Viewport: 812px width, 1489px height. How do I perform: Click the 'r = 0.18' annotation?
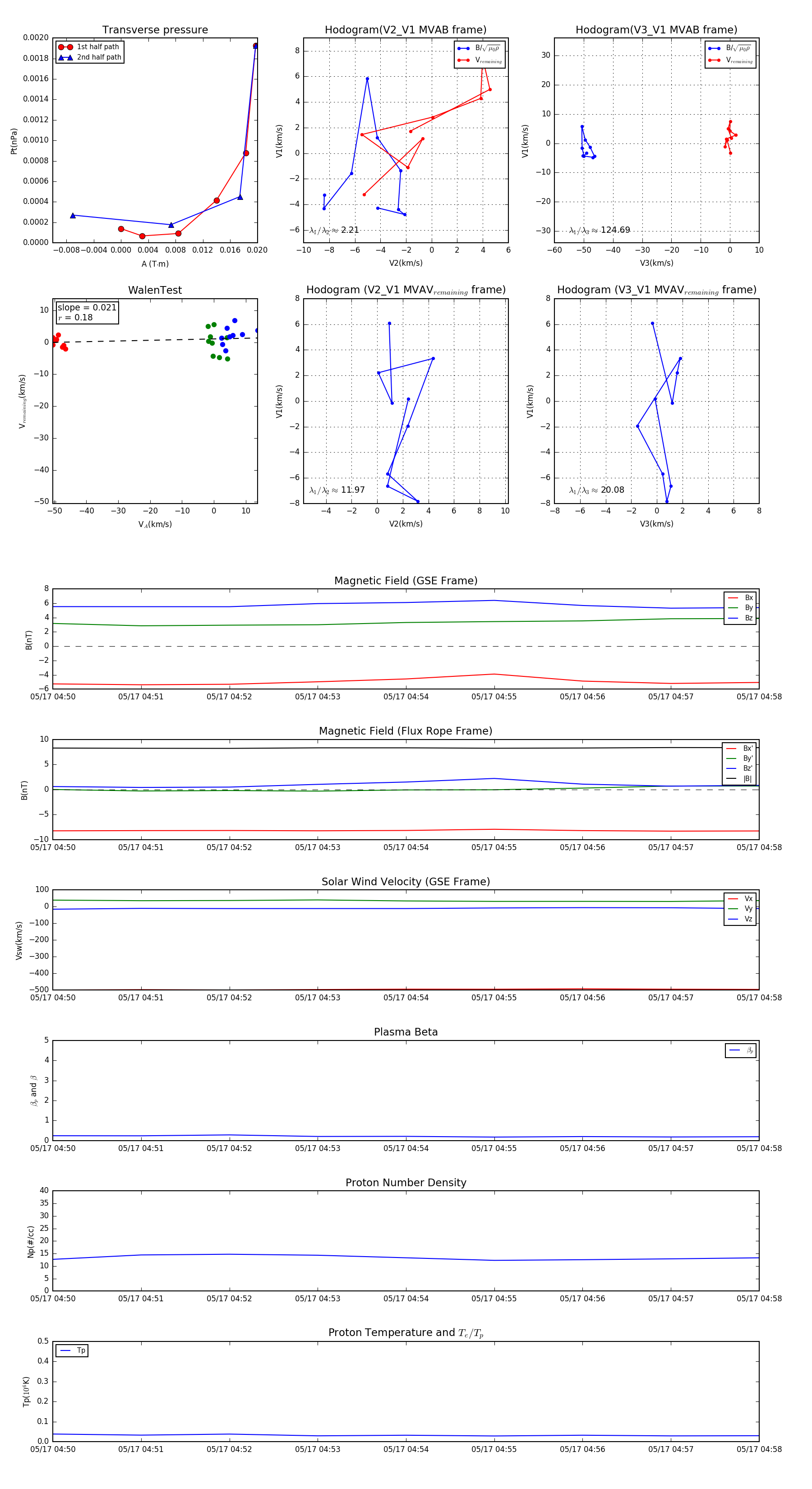click(x=75, y=317)
